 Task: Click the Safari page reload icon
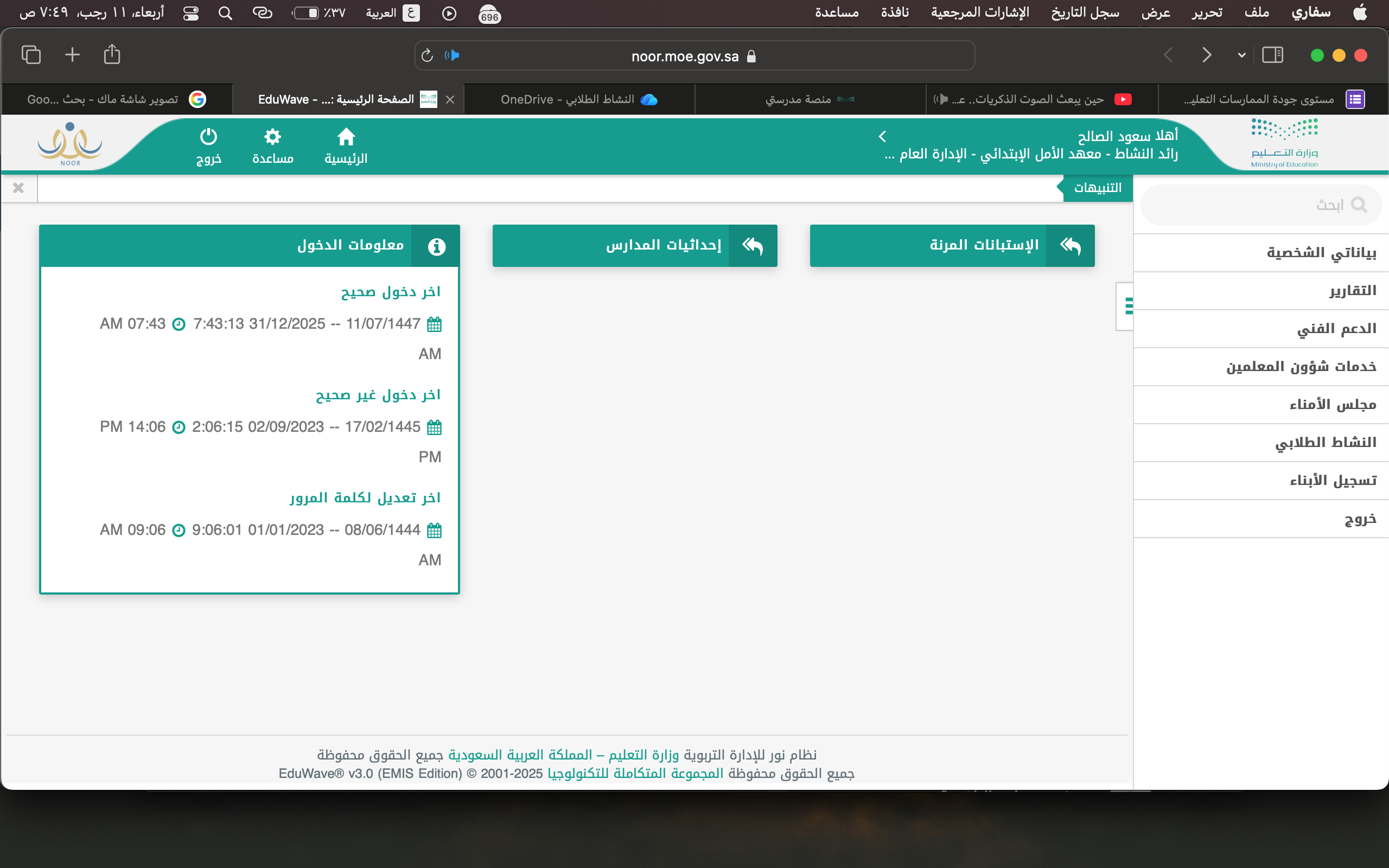tap(427, 56)
